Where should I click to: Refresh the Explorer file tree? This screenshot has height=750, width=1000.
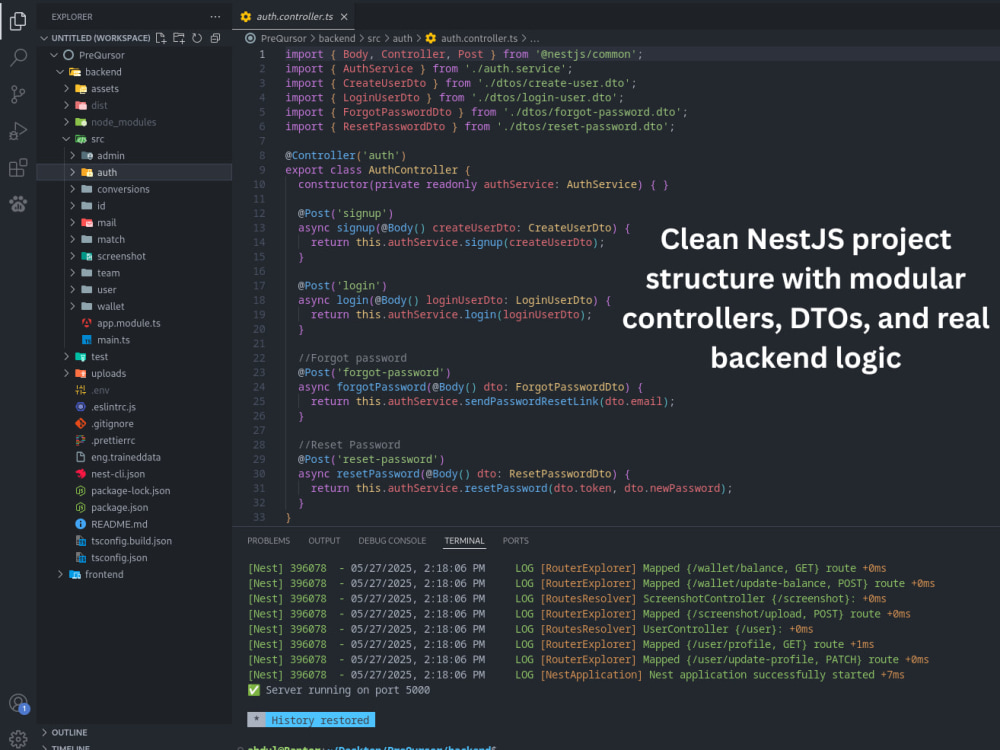coord(197,38)
